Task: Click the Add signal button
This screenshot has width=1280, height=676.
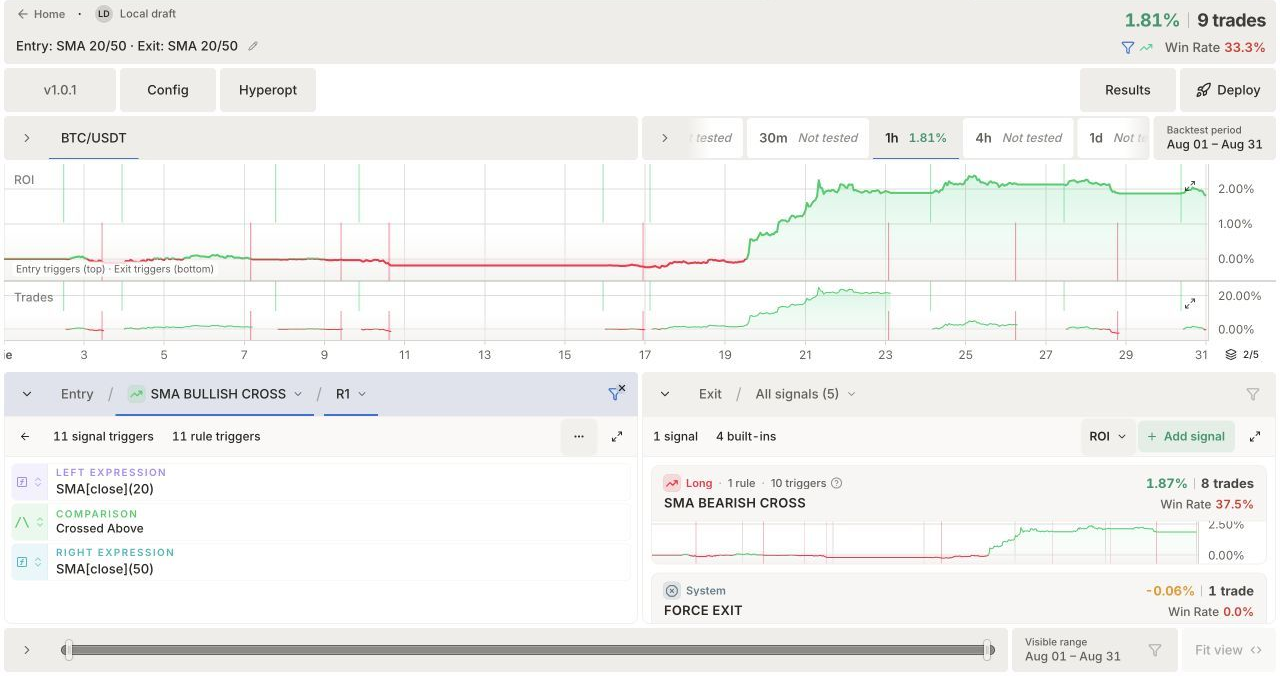Action: coord(1186,436)
